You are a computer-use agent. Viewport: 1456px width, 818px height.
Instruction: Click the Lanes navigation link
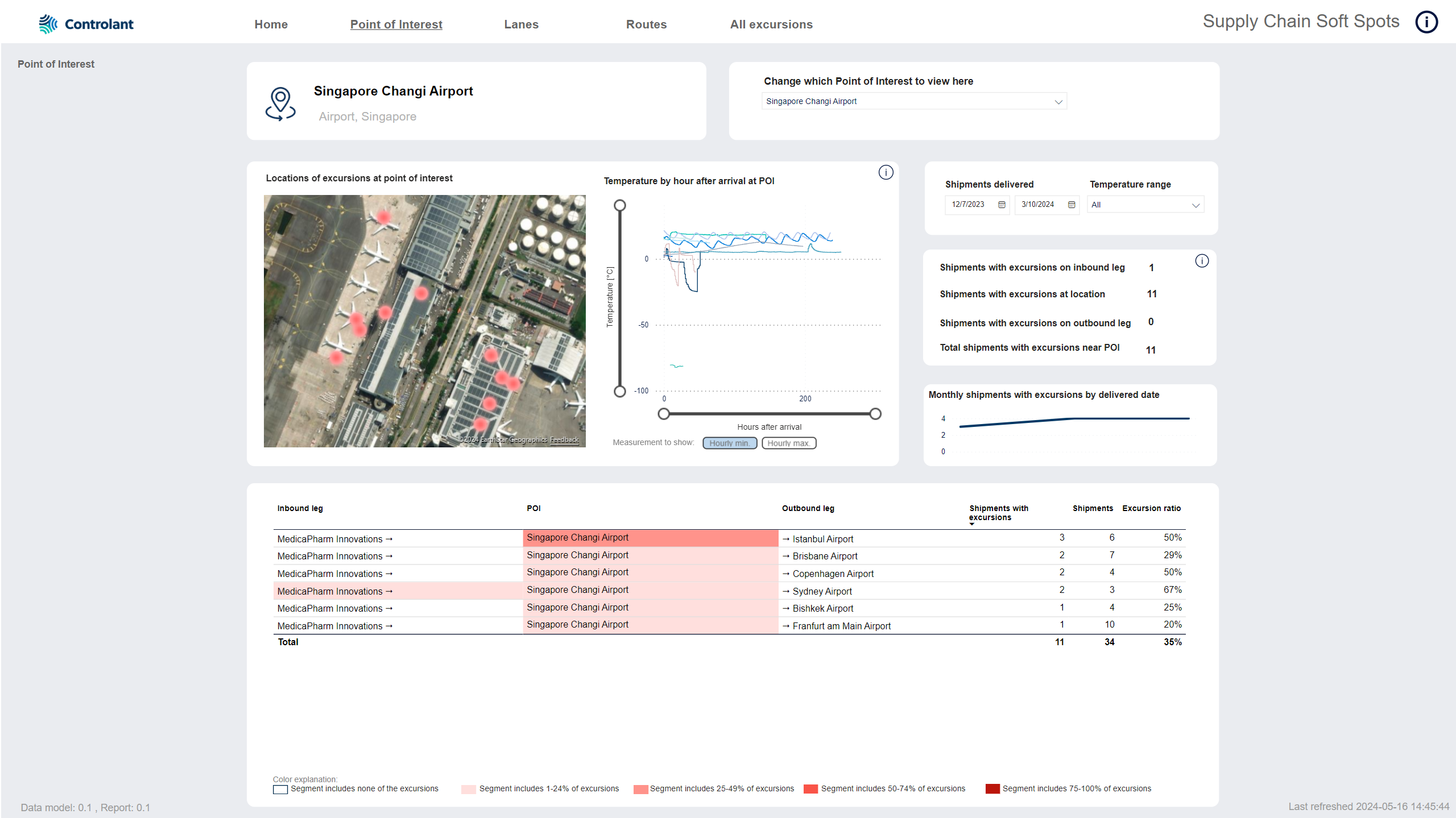coord(521,23)
